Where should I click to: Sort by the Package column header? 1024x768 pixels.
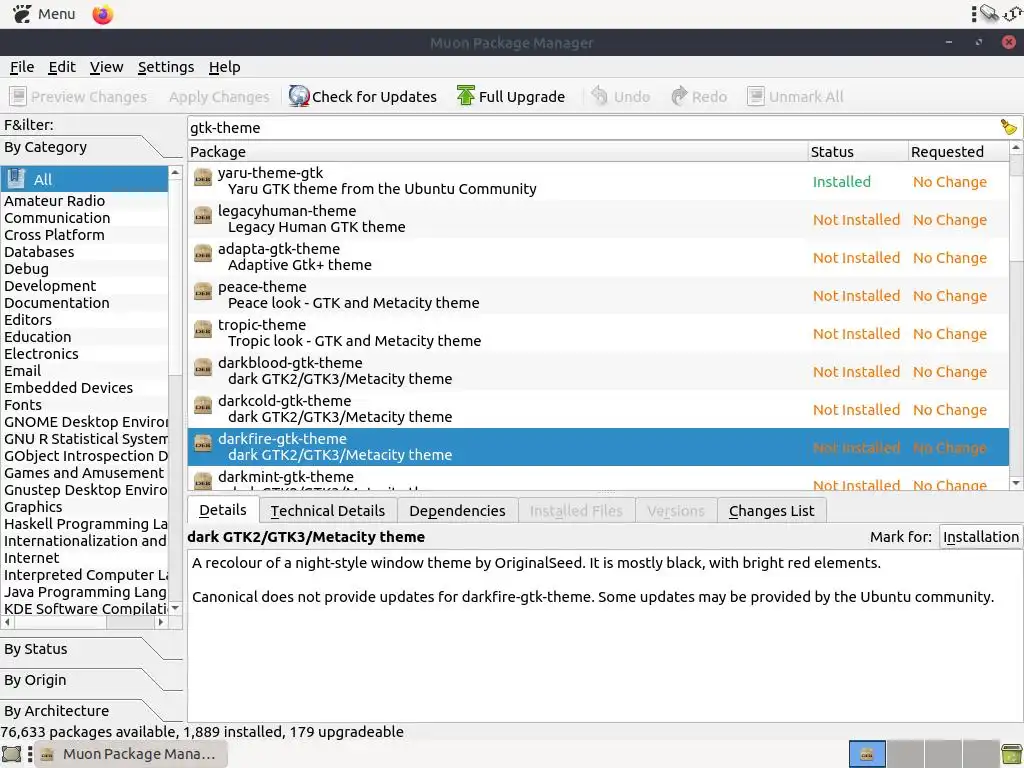pos(498,152)
